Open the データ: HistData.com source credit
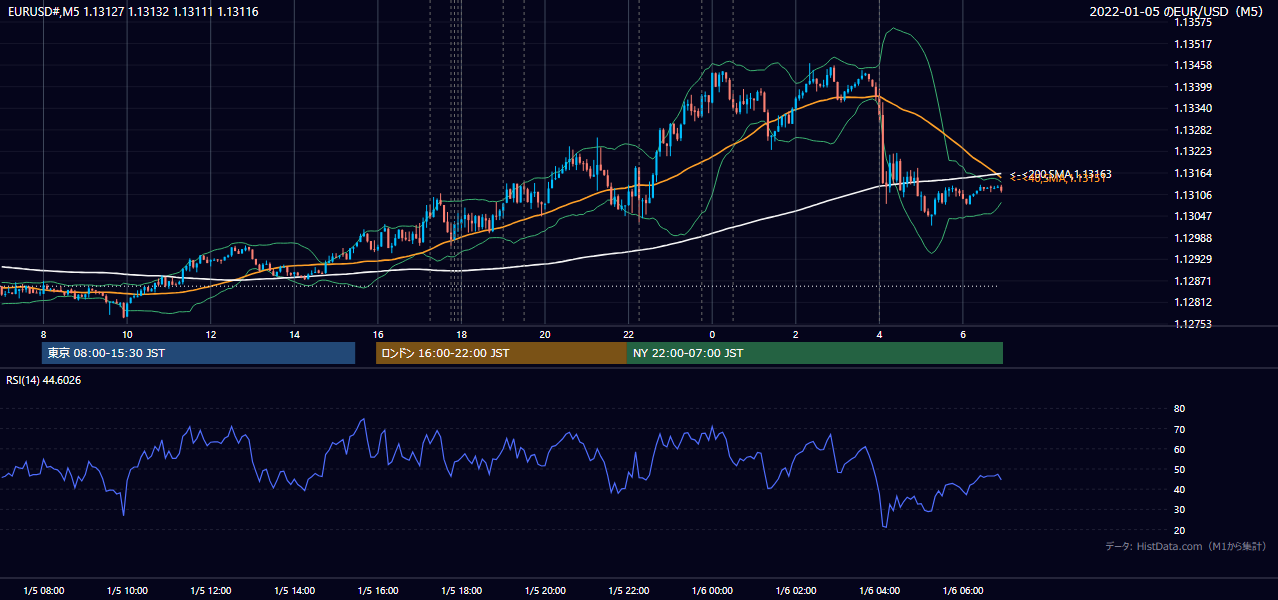This screenshot has height=600, width=1278. click(1185, 546)
